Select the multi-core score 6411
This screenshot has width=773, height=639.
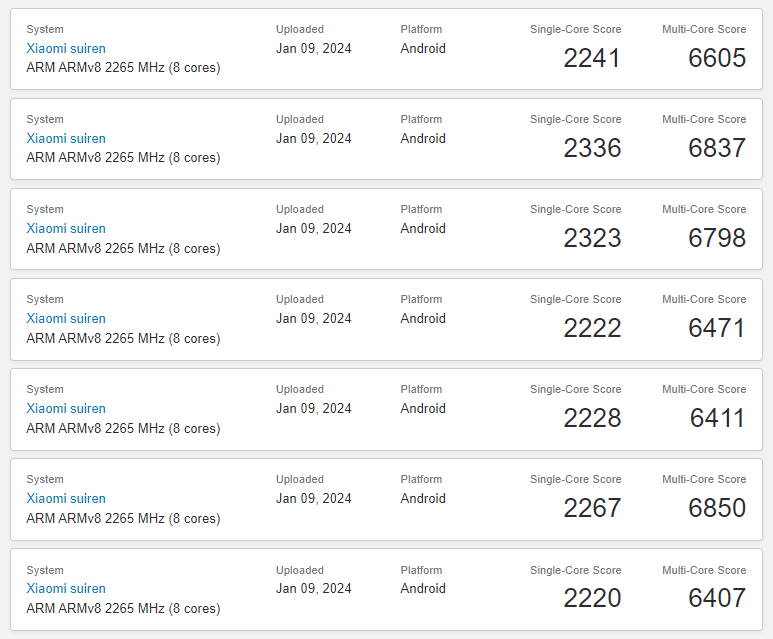(717, 418)
